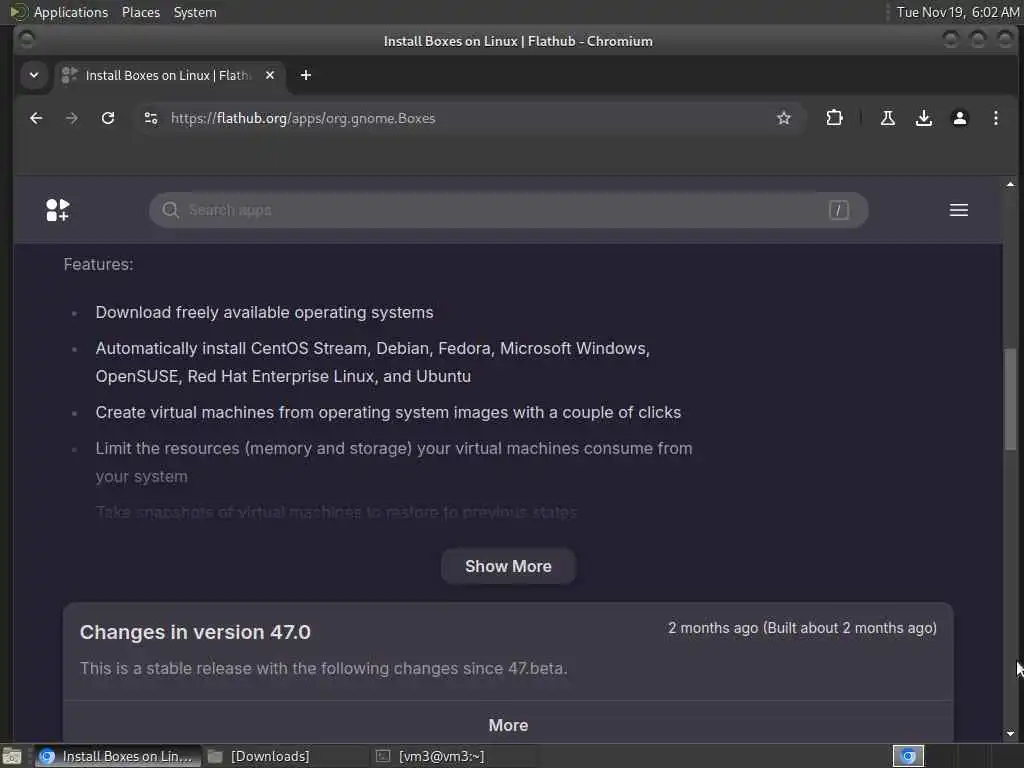
Task: Click the clock in the top panel
Action: tap(957, 12)
